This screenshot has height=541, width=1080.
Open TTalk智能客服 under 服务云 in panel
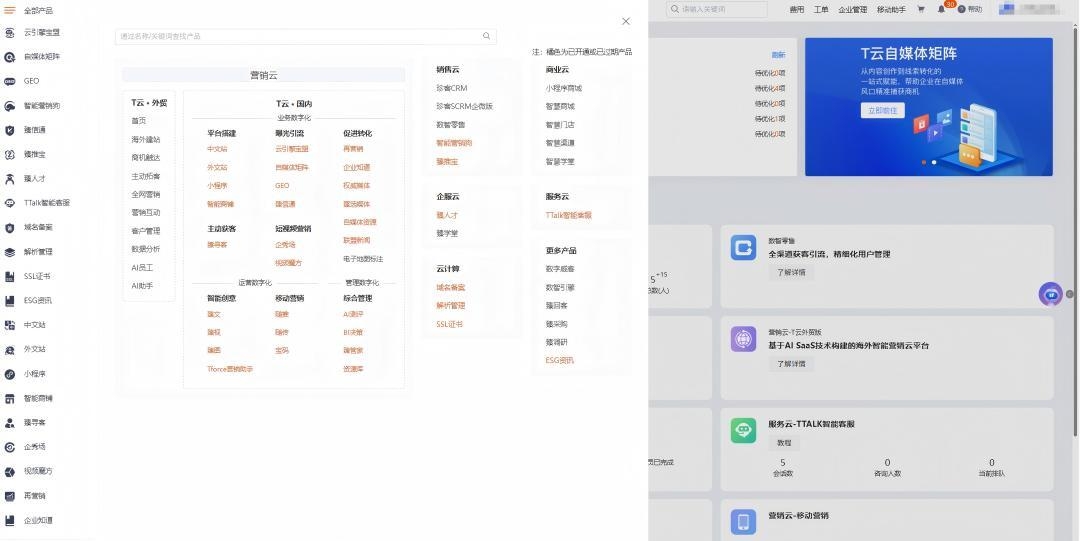pos(569,215)
